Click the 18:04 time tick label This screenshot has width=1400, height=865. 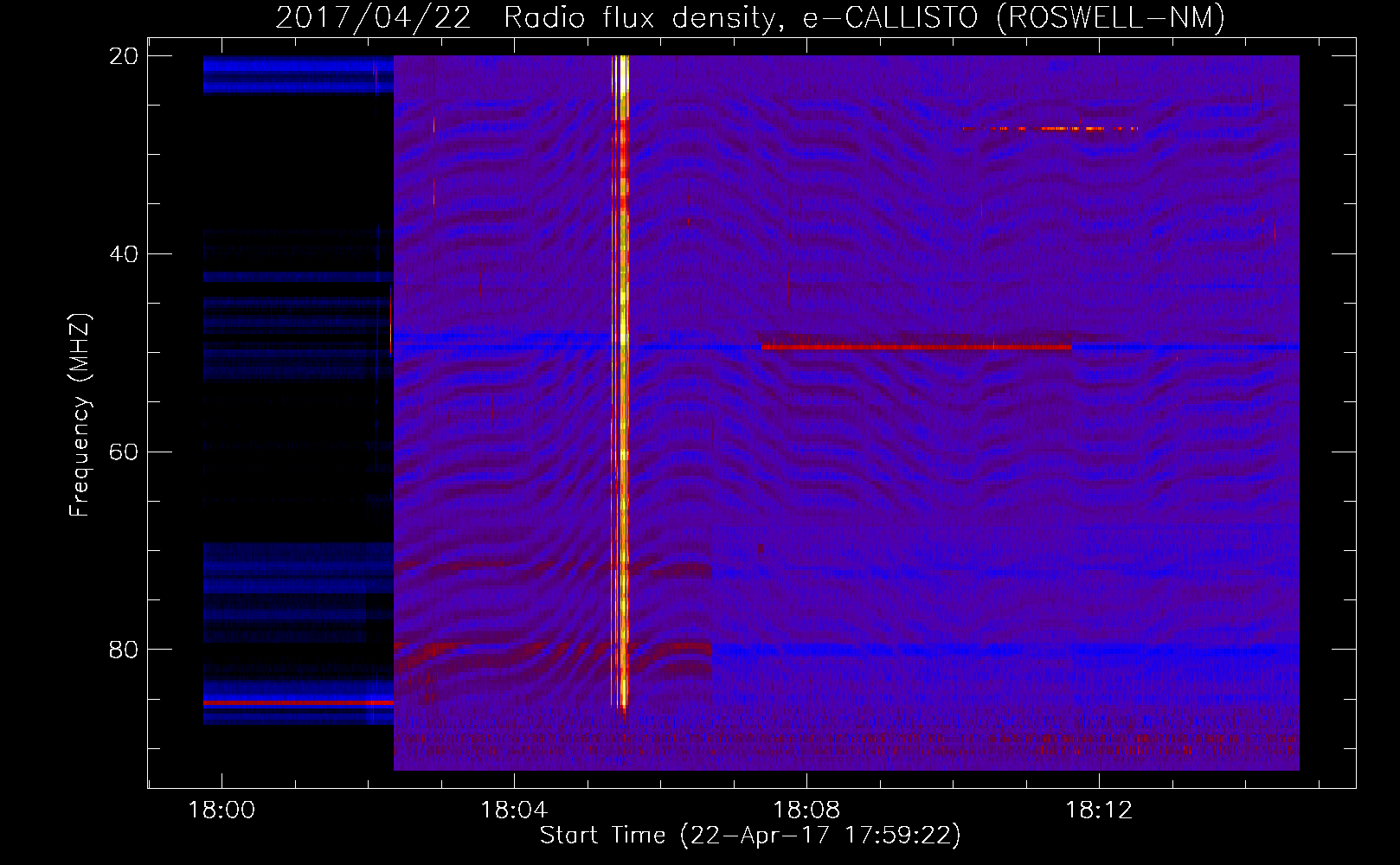click(x=514, y=811)
